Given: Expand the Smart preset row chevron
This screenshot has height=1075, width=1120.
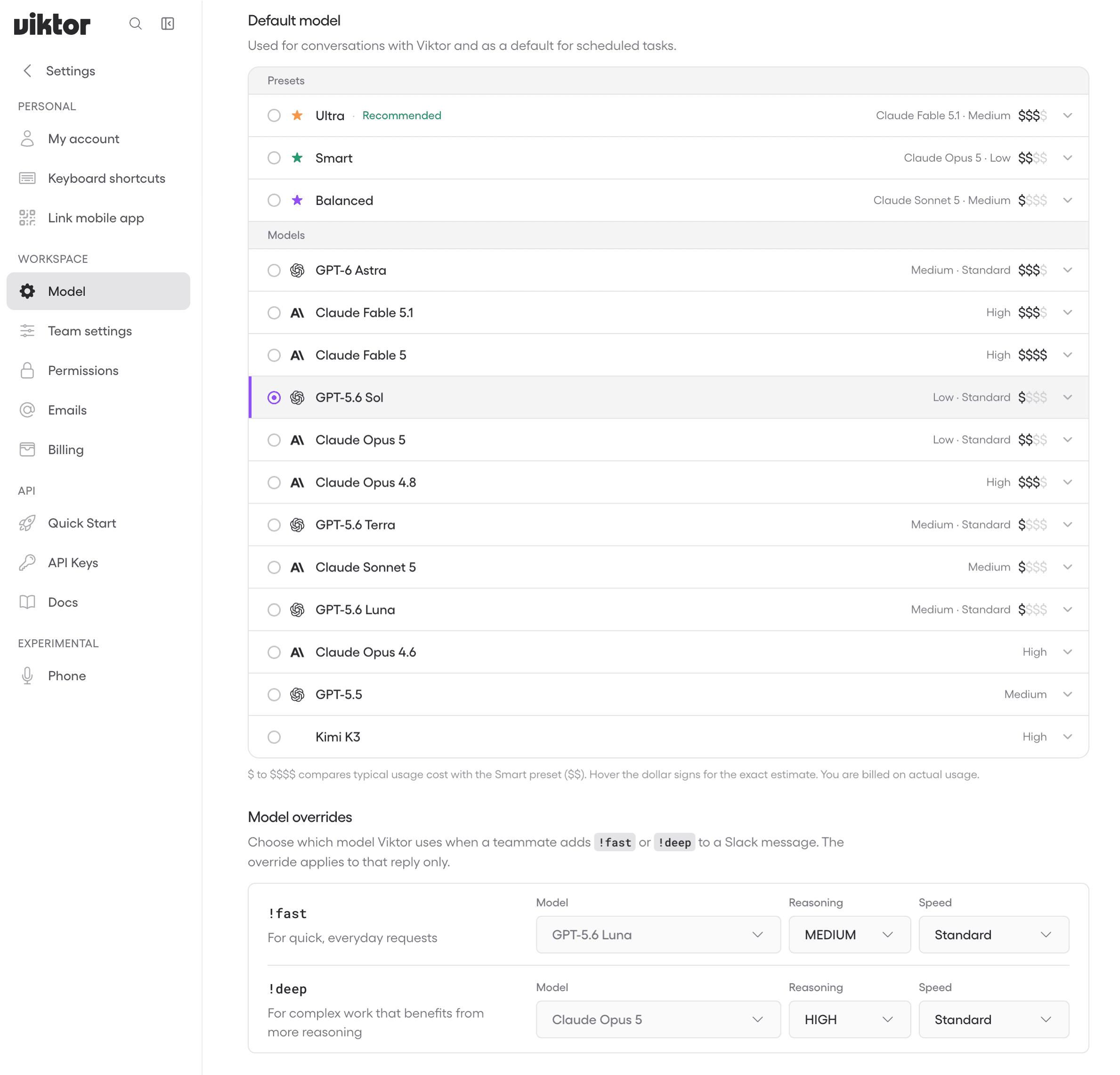Looking at the screenshot, I should tap(1067, 158).
